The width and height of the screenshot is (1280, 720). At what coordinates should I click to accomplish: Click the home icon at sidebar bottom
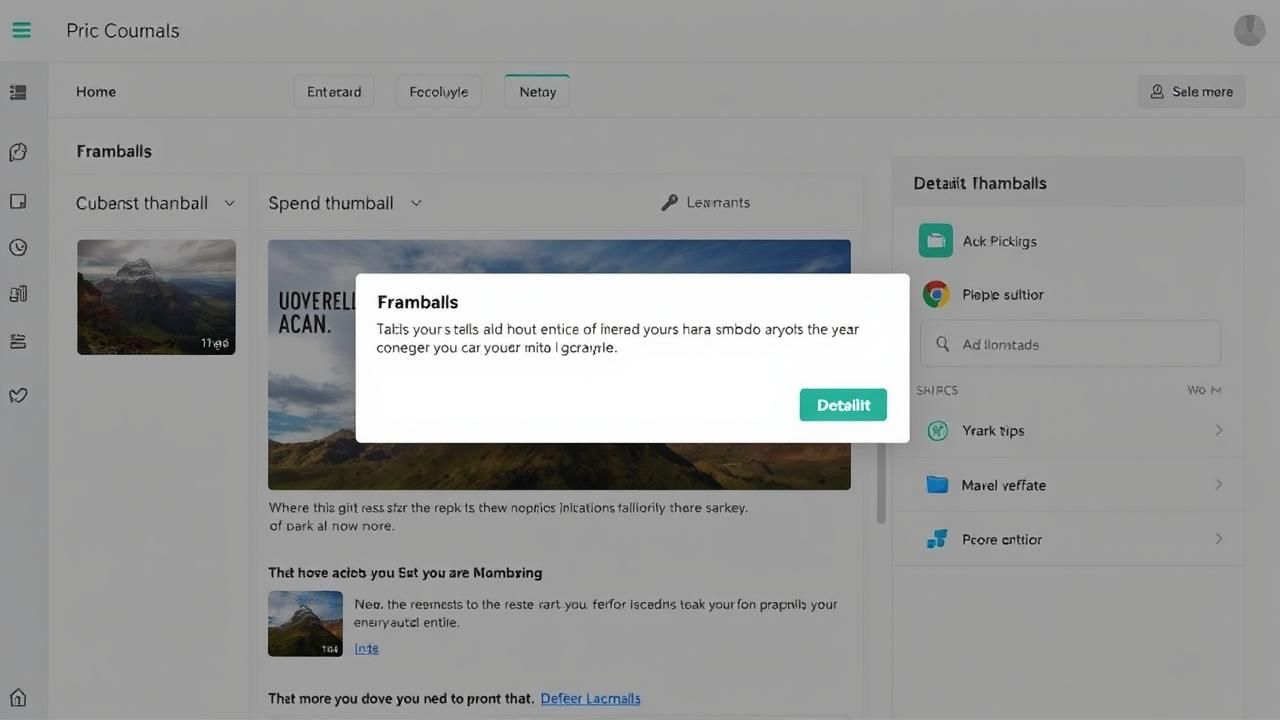(18, 697)
